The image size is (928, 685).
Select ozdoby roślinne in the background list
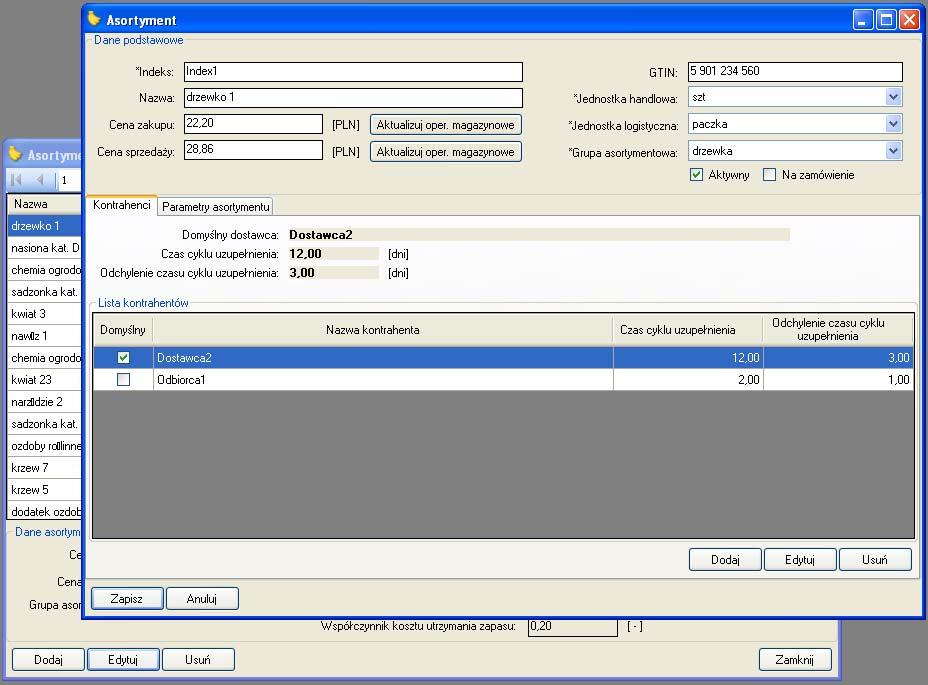pos(45,446)
